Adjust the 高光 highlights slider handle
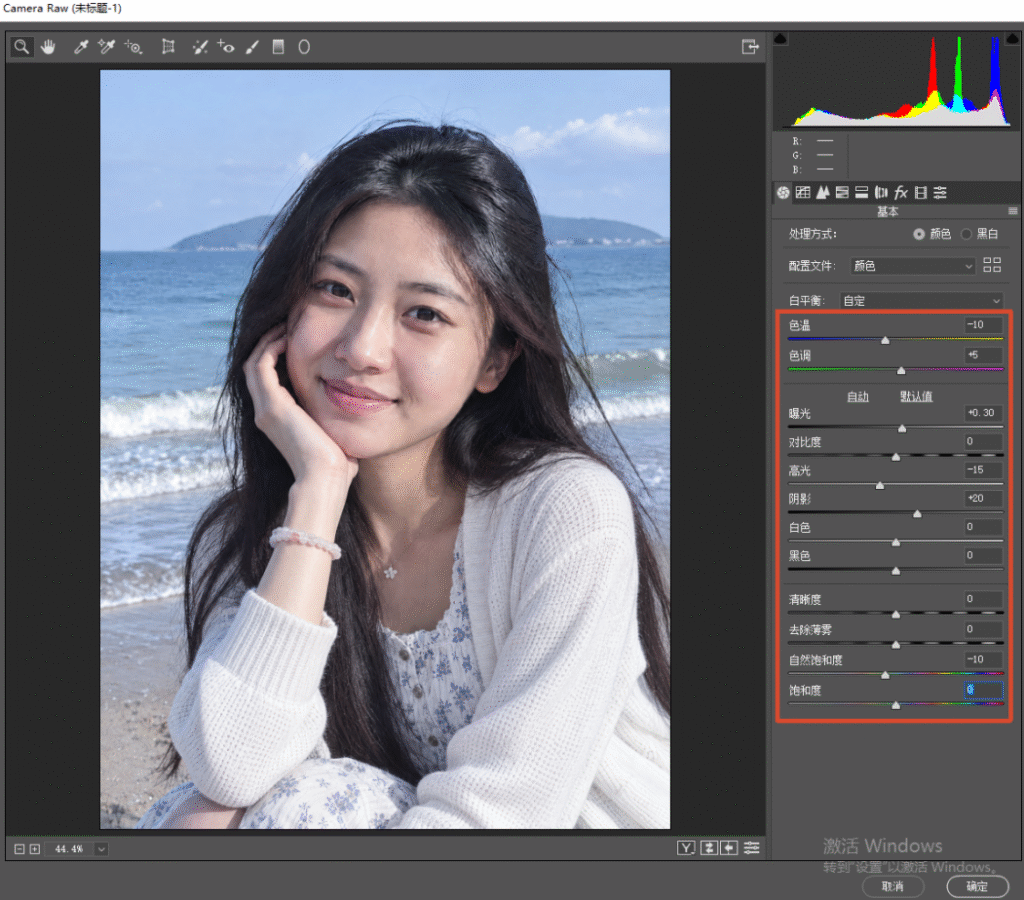The image size is (1024, 900). click(x=880, y=485)
